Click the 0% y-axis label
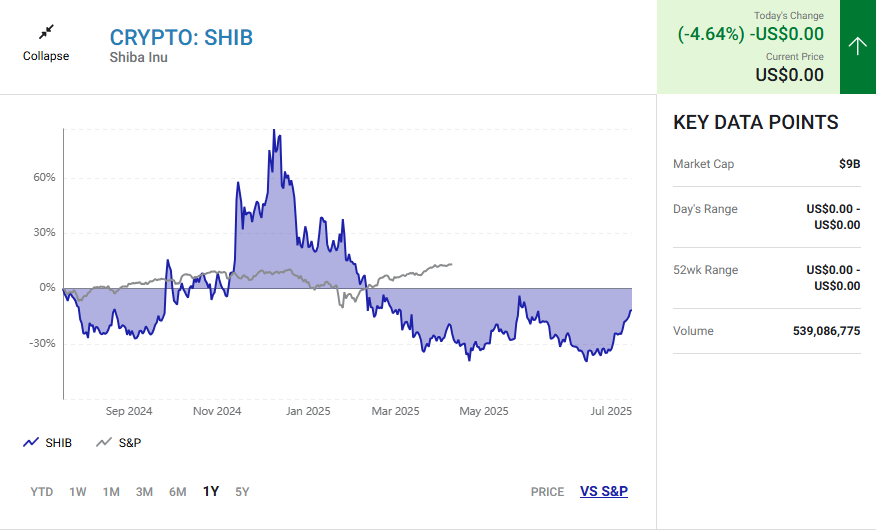The height and width of the screenshot is (530, 876). pos(47,287)
